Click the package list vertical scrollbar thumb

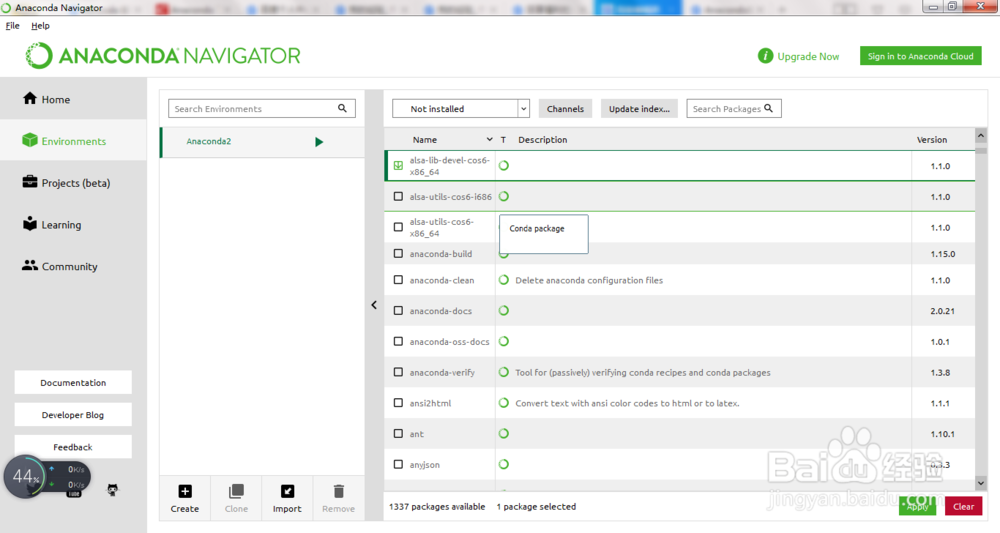[981, 151]
